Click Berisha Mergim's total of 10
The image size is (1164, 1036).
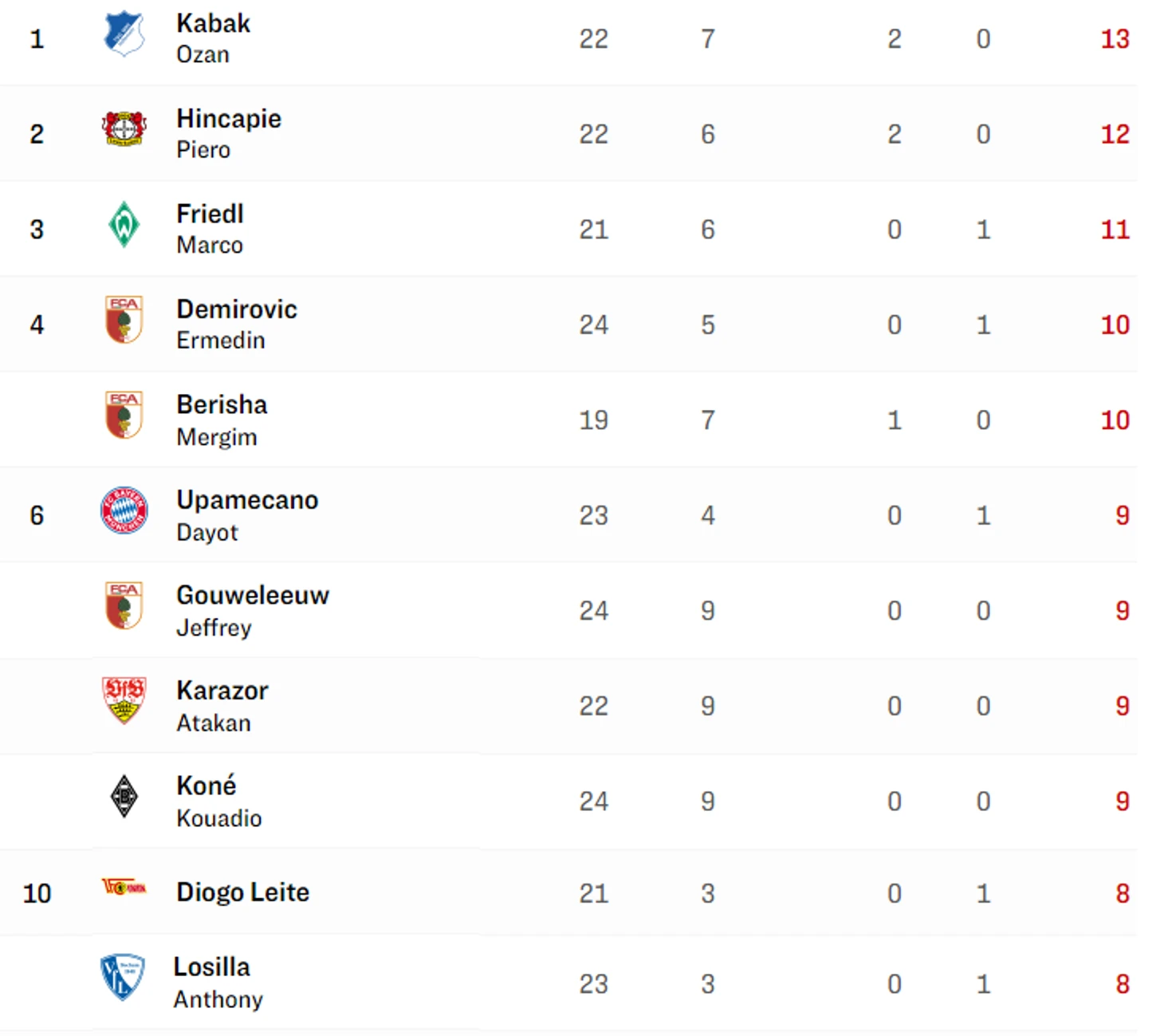tap(1115, 420)
